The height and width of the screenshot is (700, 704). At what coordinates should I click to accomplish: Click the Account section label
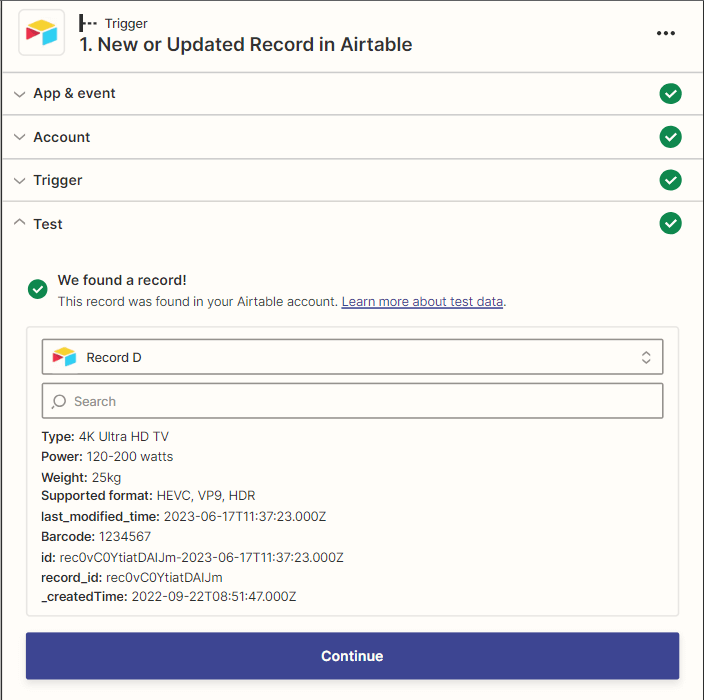(62, 137)
